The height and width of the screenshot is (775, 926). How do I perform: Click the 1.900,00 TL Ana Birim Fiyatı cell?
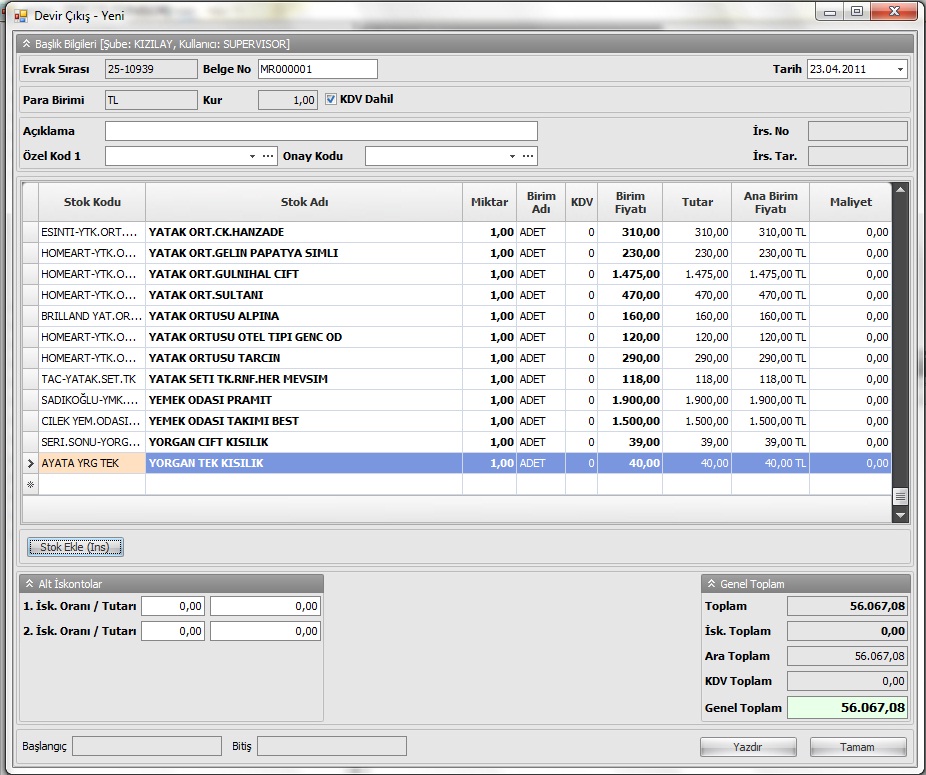tap(771, 400)
